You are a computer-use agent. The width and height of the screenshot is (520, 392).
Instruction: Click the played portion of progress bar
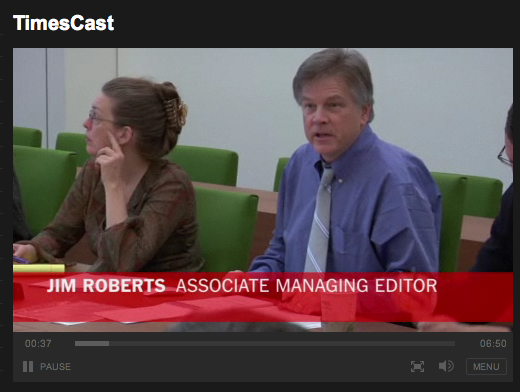[92, 343]
